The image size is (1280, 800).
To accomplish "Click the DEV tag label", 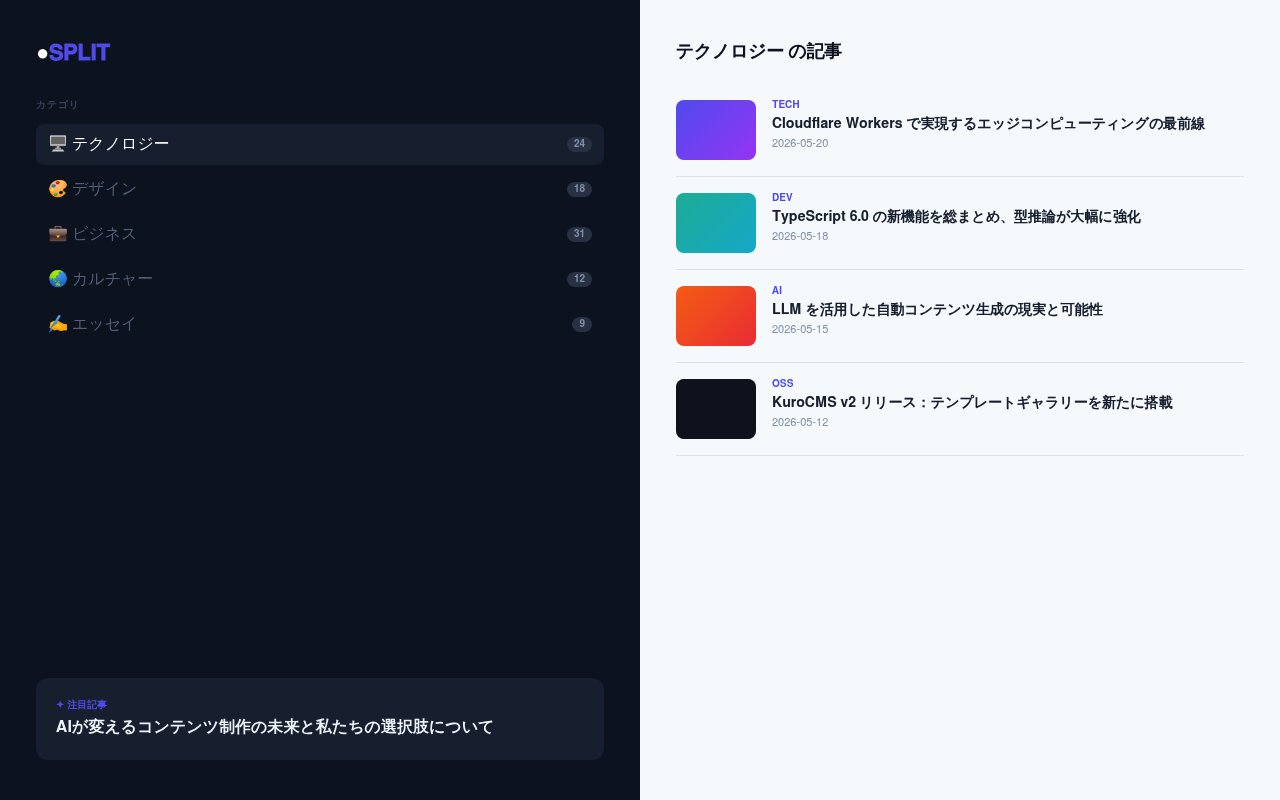I will (x=782, y=197).
